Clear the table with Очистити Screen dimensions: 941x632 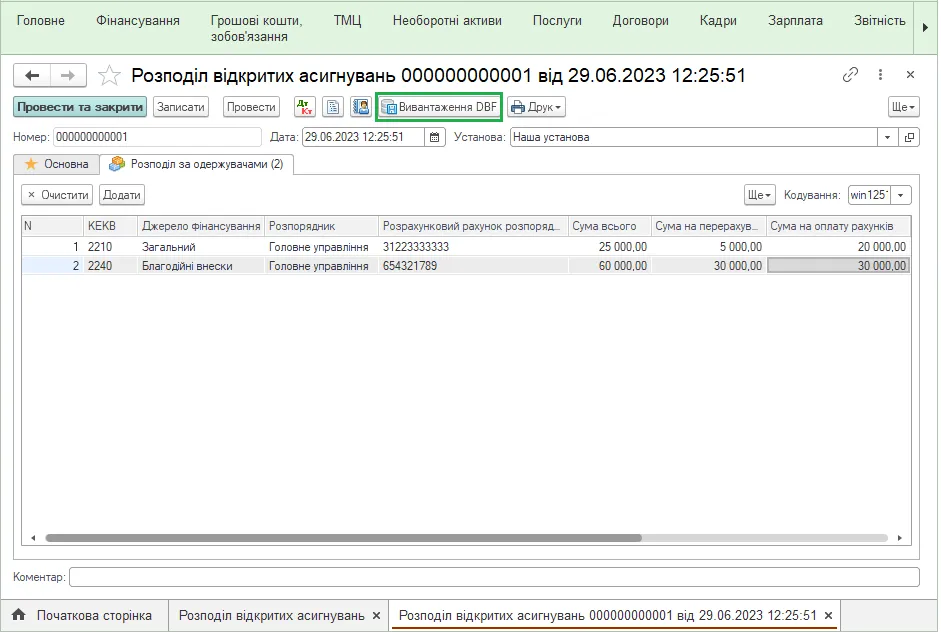point(58,195)
